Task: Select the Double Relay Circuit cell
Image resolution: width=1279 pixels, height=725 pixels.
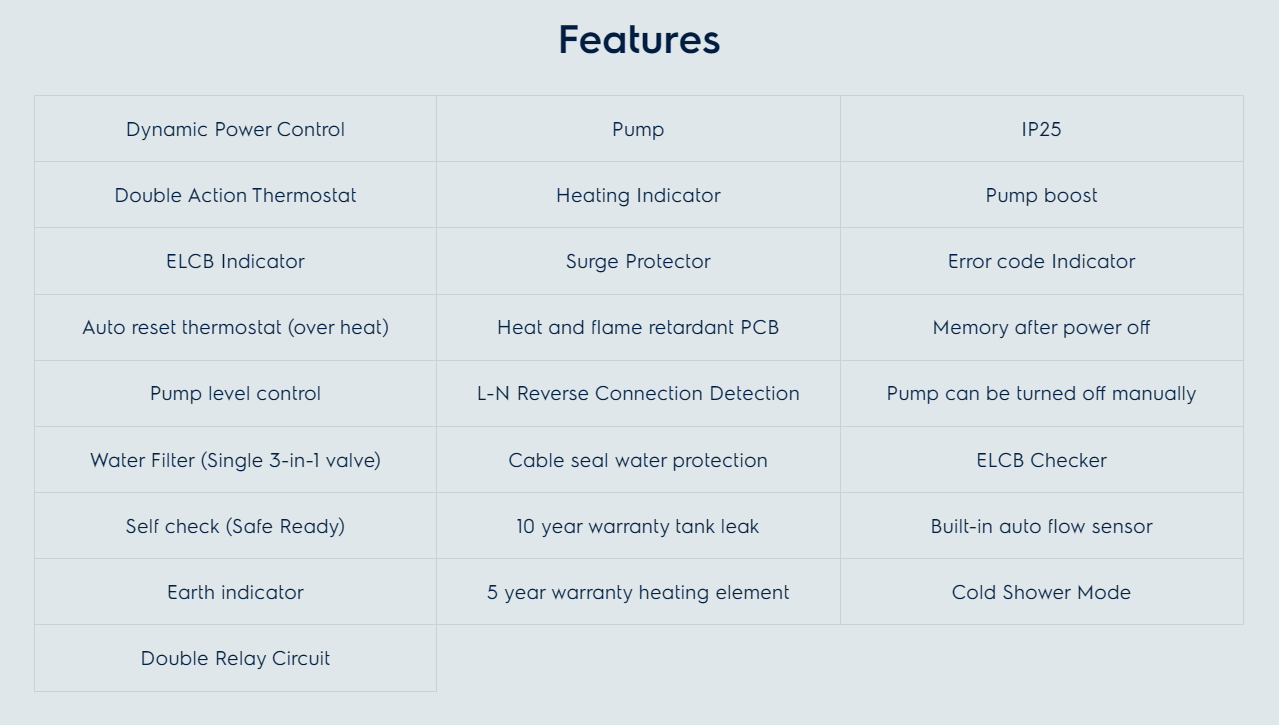Action: 235,659
